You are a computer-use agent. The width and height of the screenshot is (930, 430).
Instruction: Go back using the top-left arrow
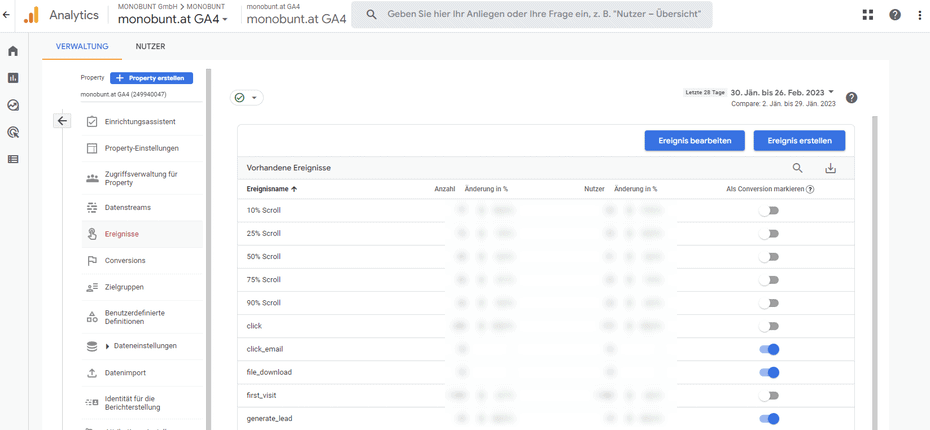(6, 15)
